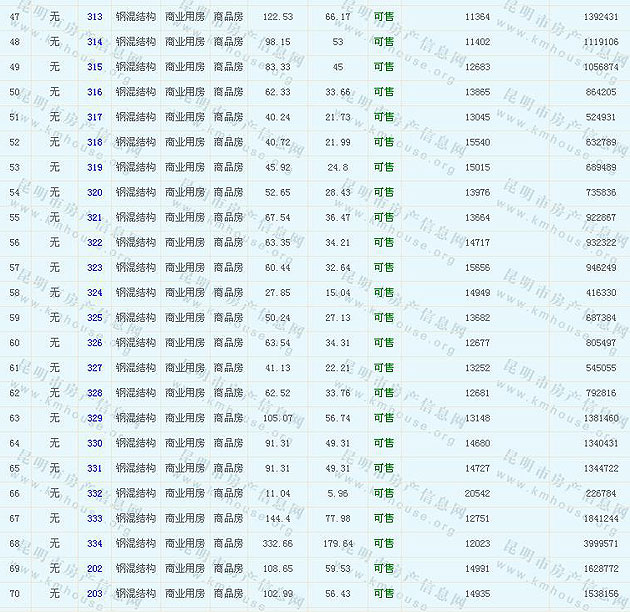Click row number 60 cell
630x612 pixels.
pos(14,343)
